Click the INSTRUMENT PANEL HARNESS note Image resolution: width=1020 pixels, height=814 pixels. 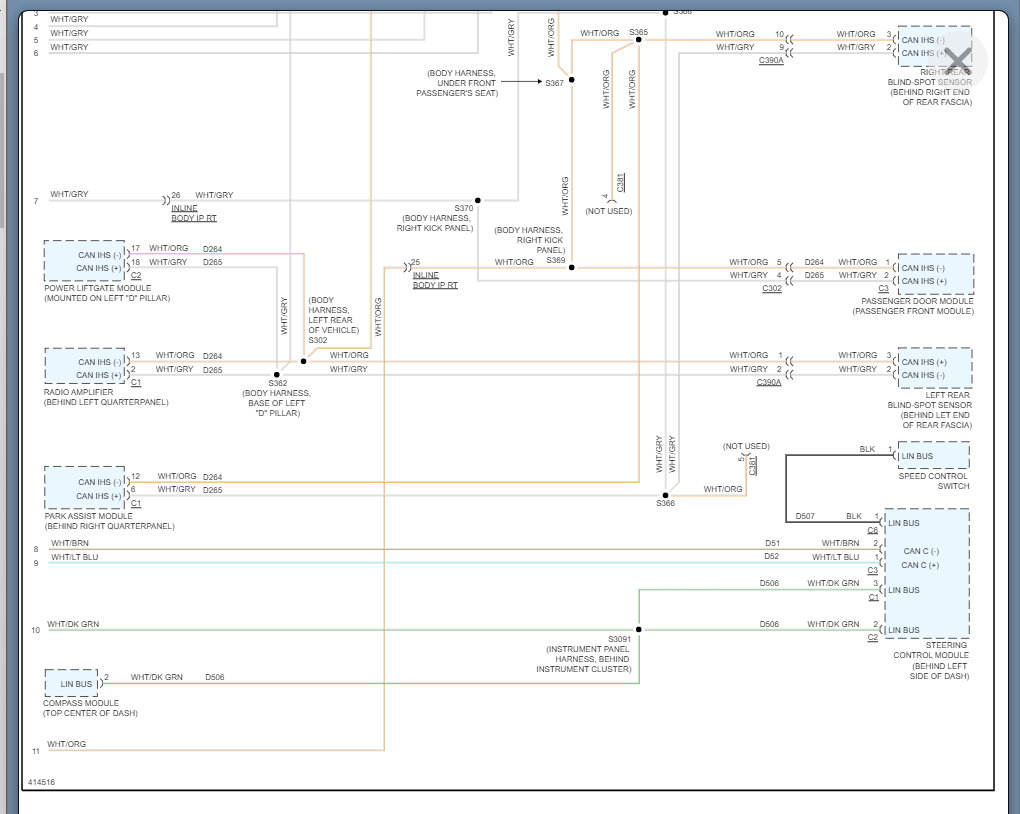click(x=584, y=658)
